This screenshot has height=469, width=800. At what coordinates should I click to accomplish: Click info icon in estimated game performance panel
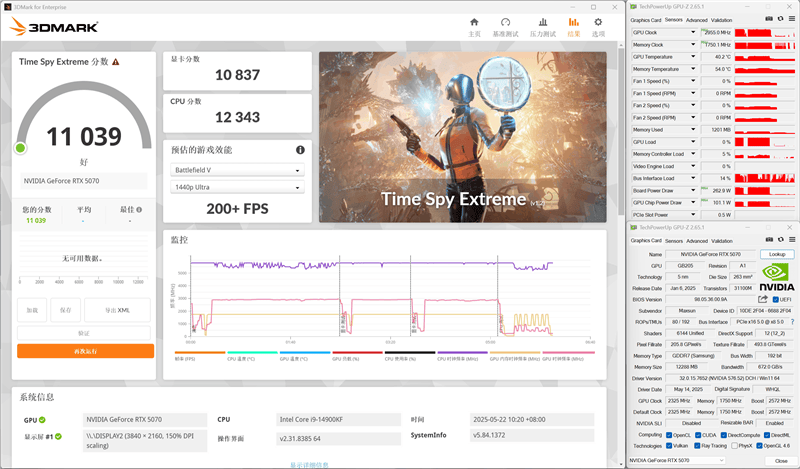point(300,150)
